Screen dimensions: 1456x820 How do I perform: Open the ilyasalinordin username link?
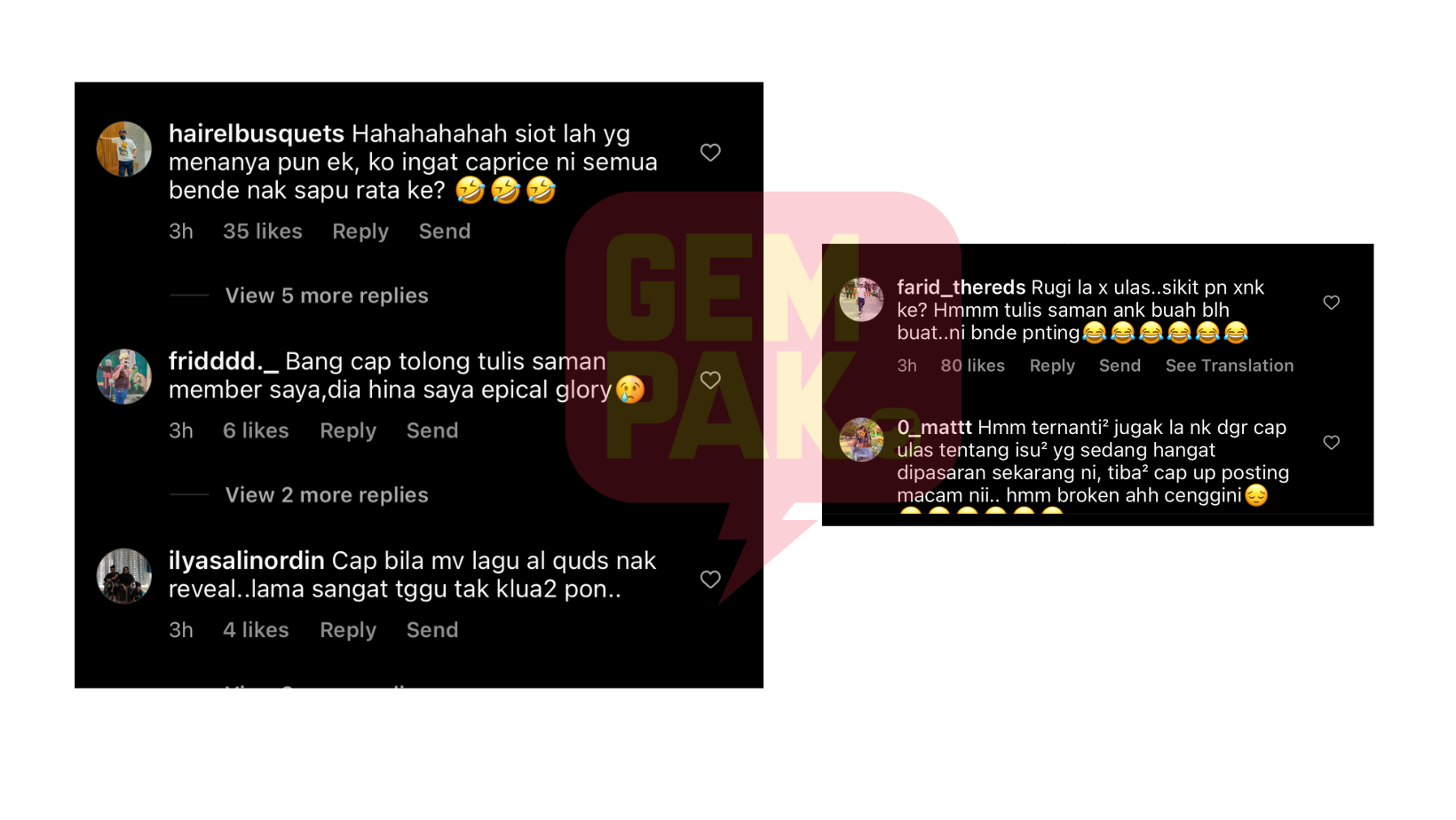pyautogui.click(x=246, y=561)
